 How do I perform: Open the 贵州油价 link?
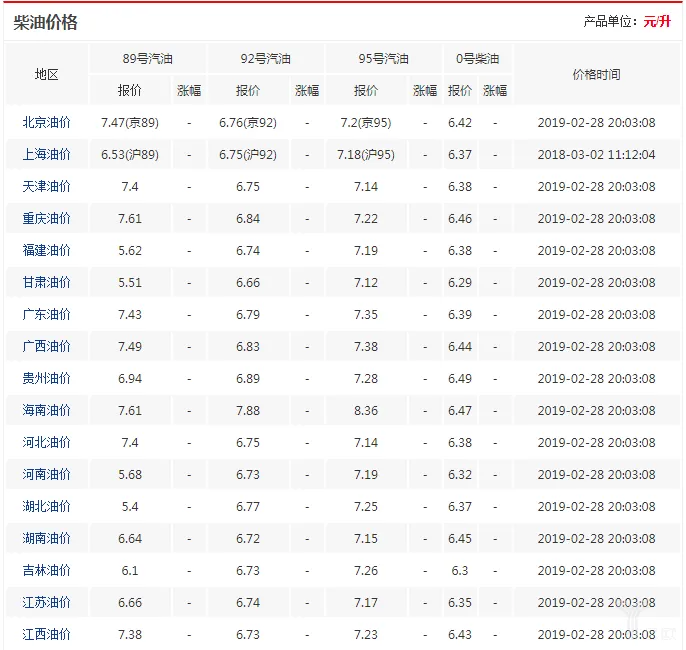pos(46,378)
